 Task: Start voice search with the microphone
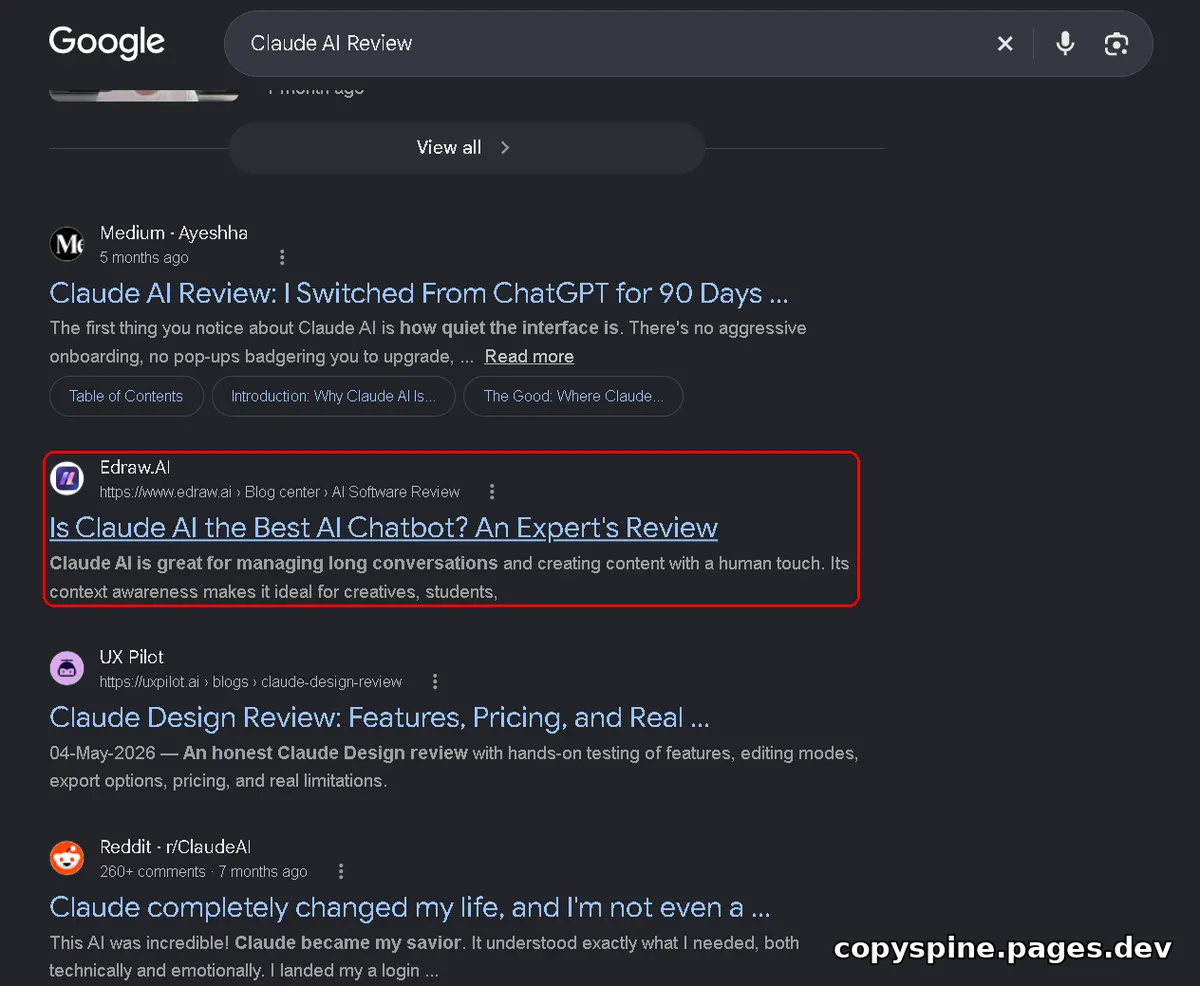pos(1065,44)
